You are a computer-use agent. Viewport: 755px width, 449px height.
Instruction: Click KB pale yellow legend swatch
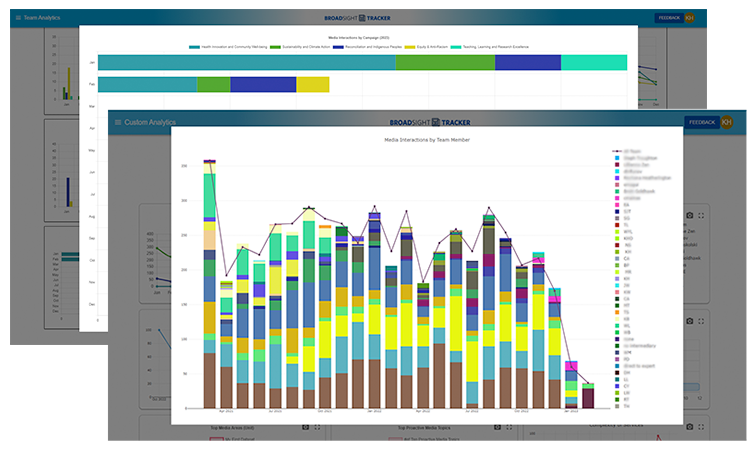617,319
